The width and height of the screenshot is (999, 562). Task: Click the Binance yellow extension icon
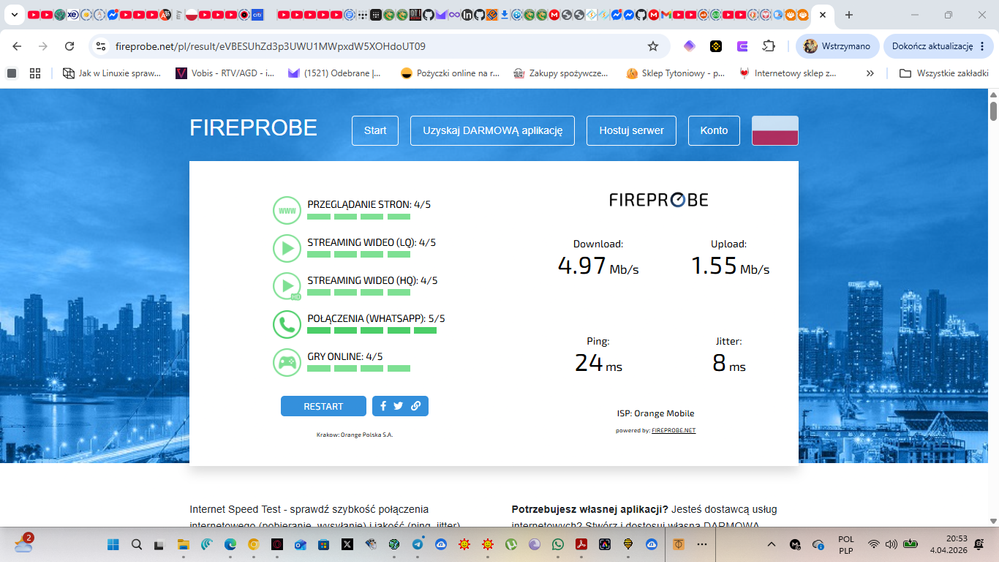pyautogui.click(x=715, y=46)
